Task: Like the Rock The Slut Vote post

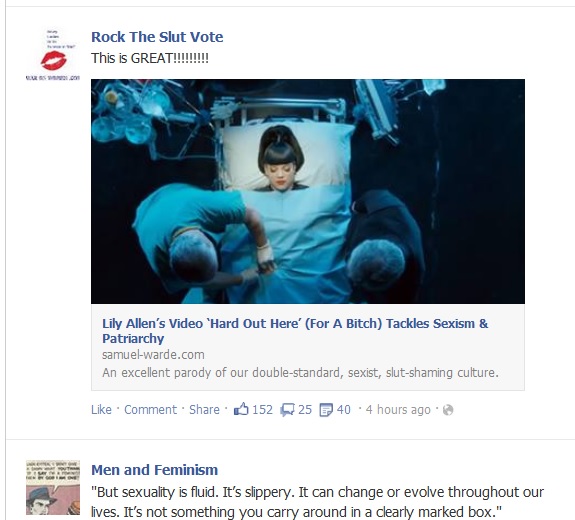Action: tap(101, 409)
